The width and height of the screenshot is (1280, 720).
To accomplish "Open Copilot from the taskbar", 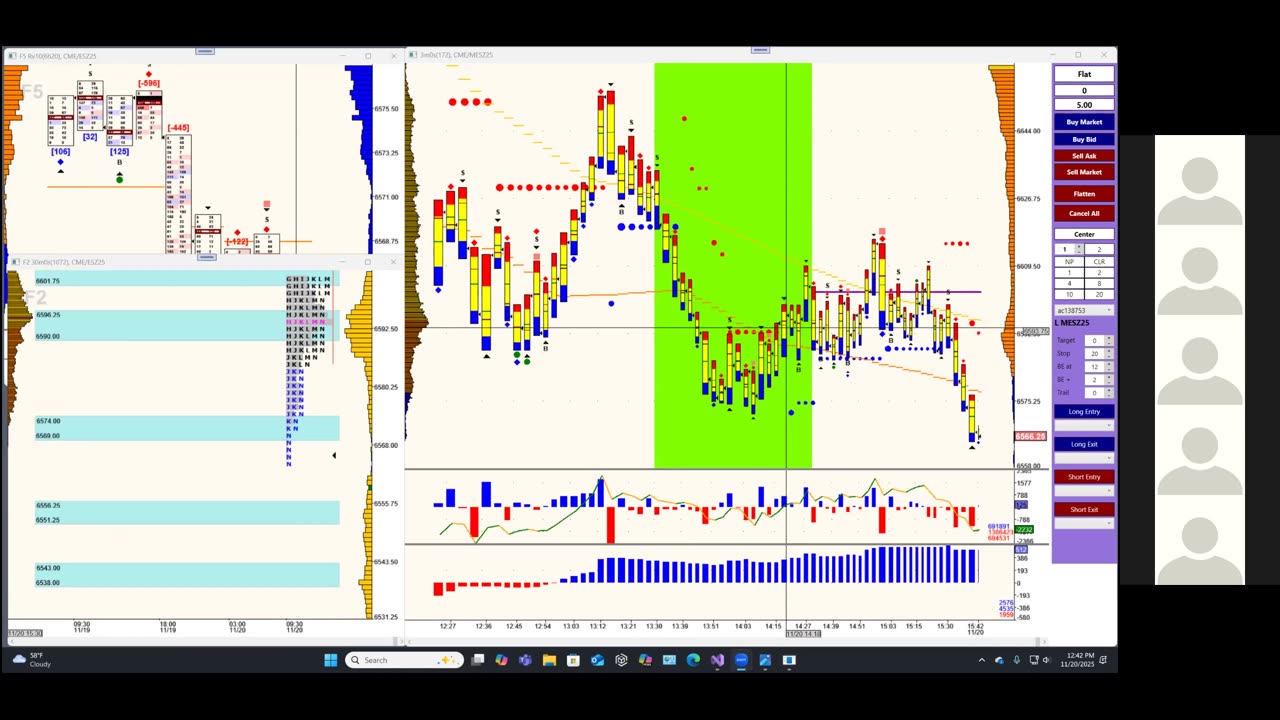I will tap(501, 660).
